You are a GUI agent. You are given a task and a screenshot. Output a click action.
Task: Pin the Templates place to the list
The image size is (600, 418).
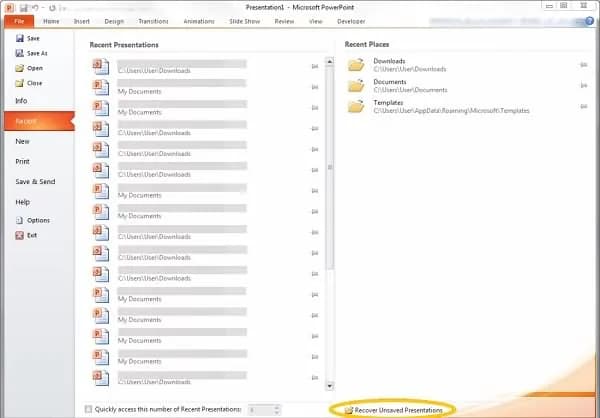(584, 106)
